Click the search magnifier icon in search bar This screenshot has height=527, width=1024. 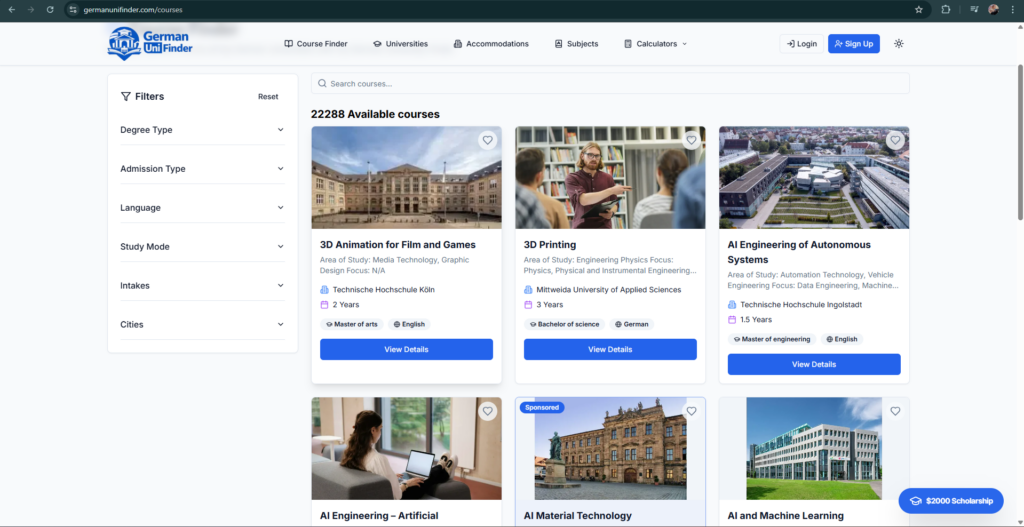[x=322, y=84]
